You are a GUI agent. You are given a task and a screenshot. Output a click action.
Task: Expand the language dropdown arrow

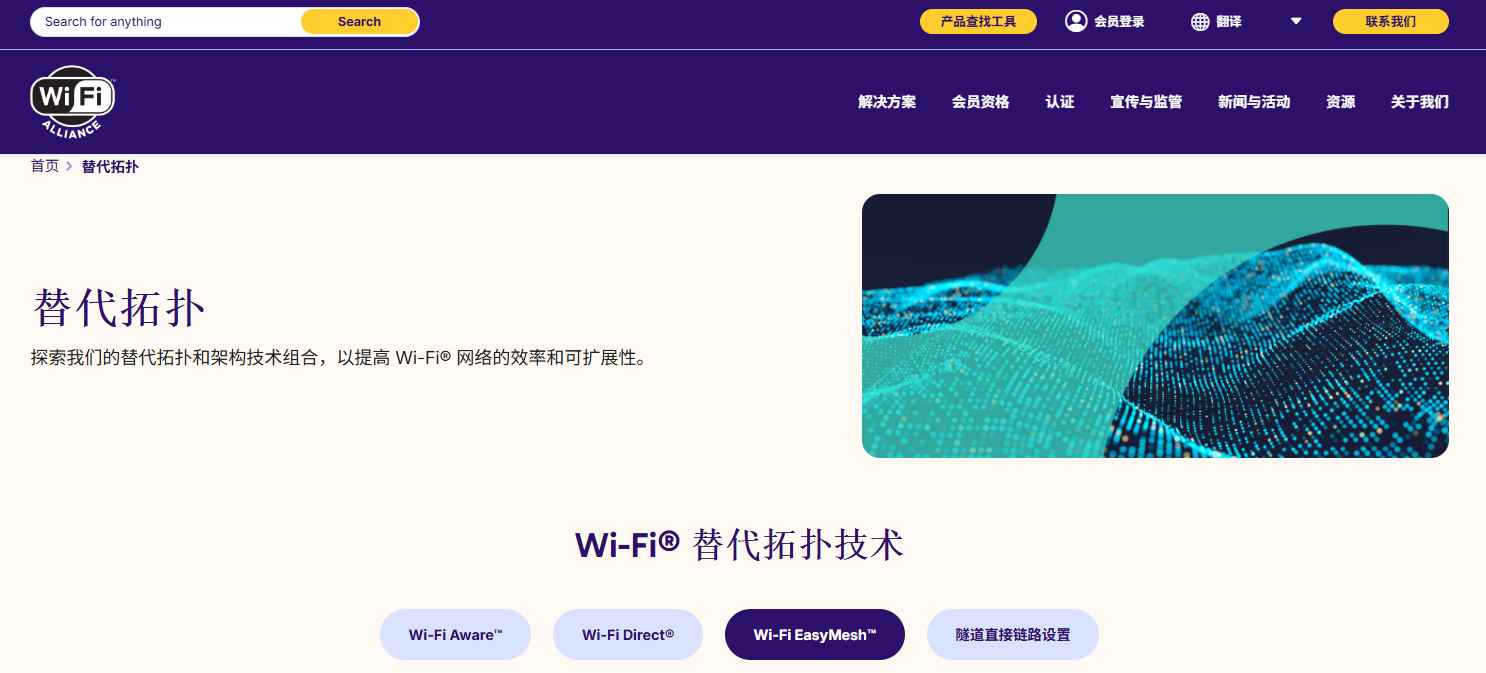(x=1296, y=21)
